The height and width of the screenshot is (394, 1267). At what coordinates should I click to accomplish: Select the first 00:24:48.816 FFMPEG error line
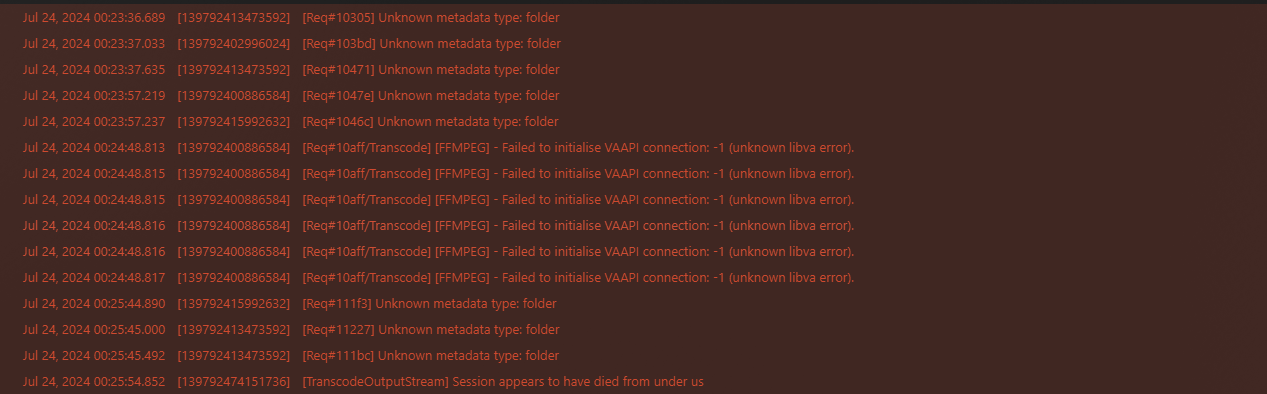633,226
